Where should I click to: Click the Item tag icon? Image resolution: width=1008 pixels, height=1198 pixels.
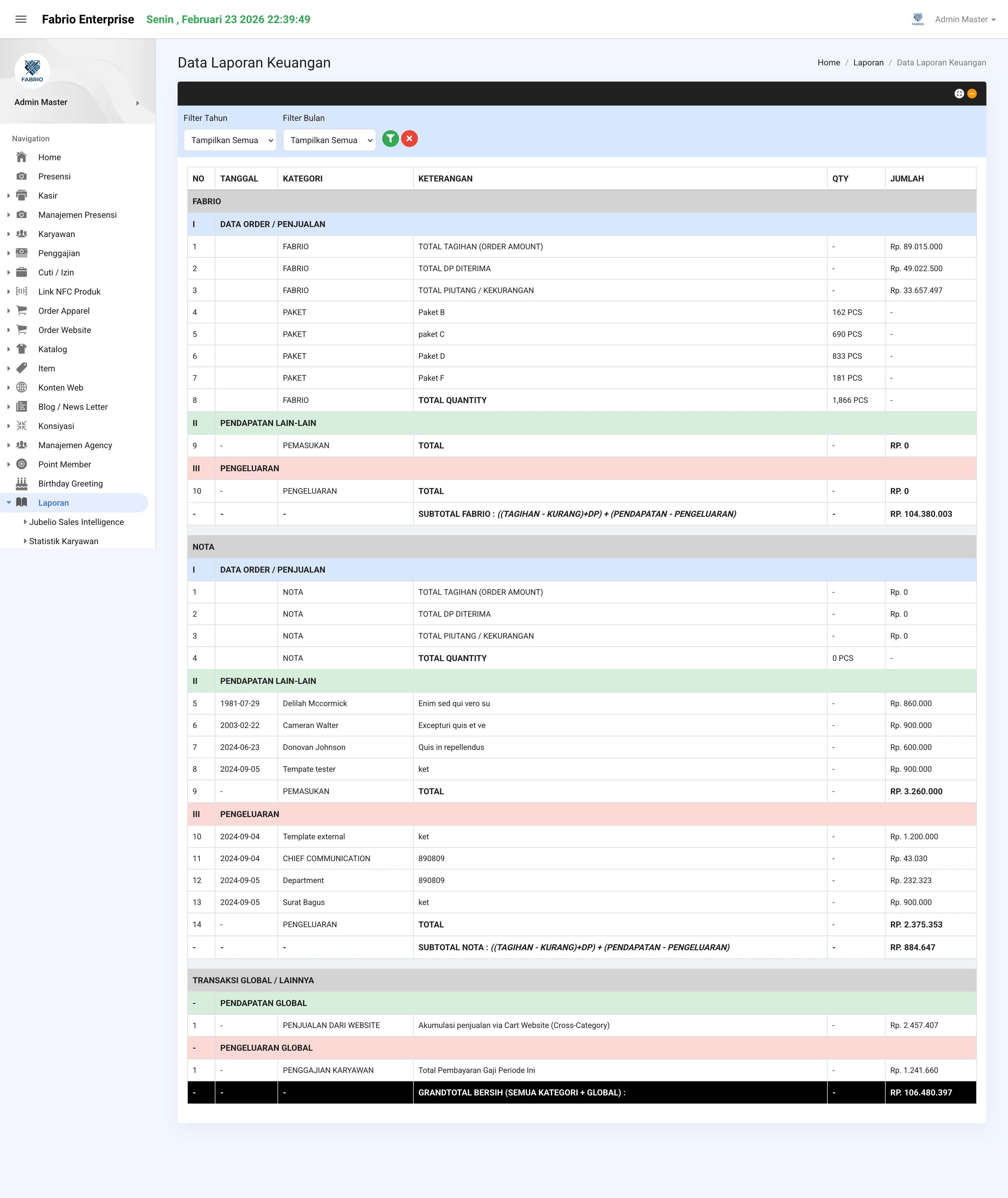22,368
